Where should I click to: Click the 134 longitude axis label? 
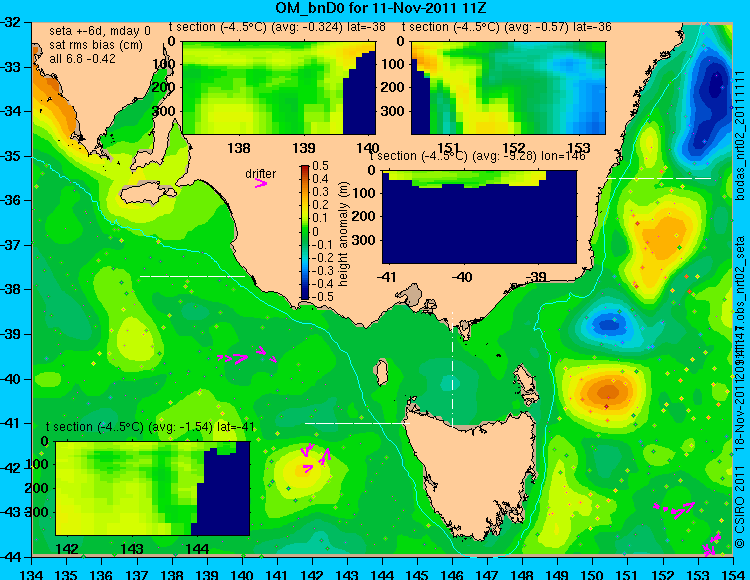(32, 574)
